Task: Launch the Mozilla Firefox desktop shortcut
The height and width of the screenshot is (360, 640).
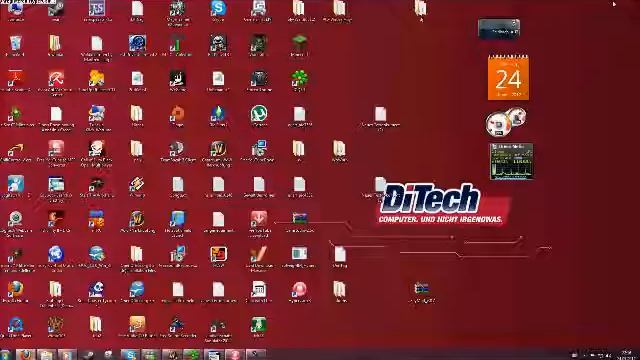Action: (x=15, y=289)
